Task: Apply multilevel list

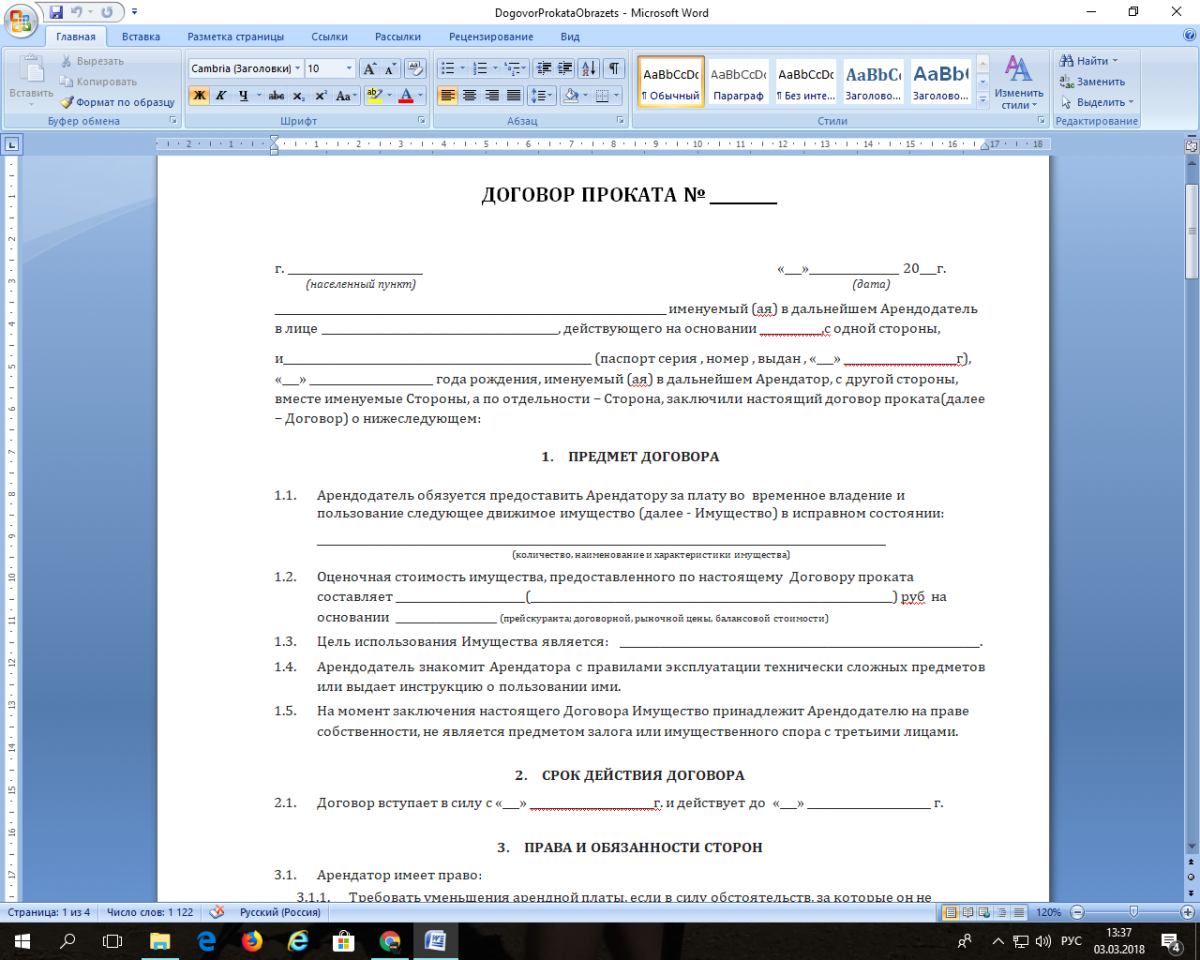Action: click(x=513, y=69)
